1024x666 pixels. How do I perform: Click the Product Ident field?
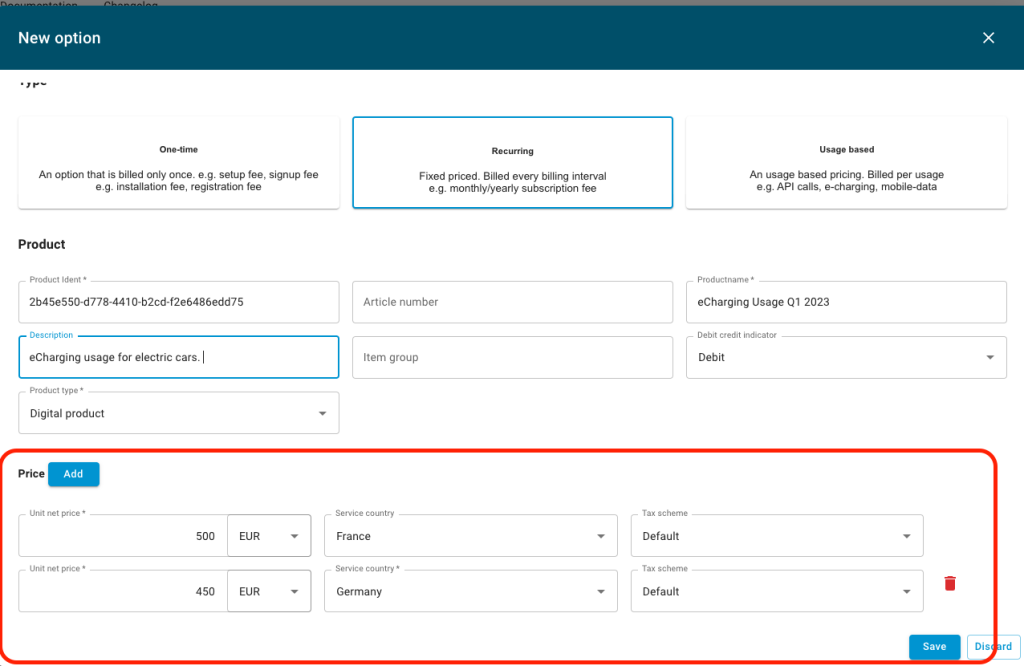179,302
